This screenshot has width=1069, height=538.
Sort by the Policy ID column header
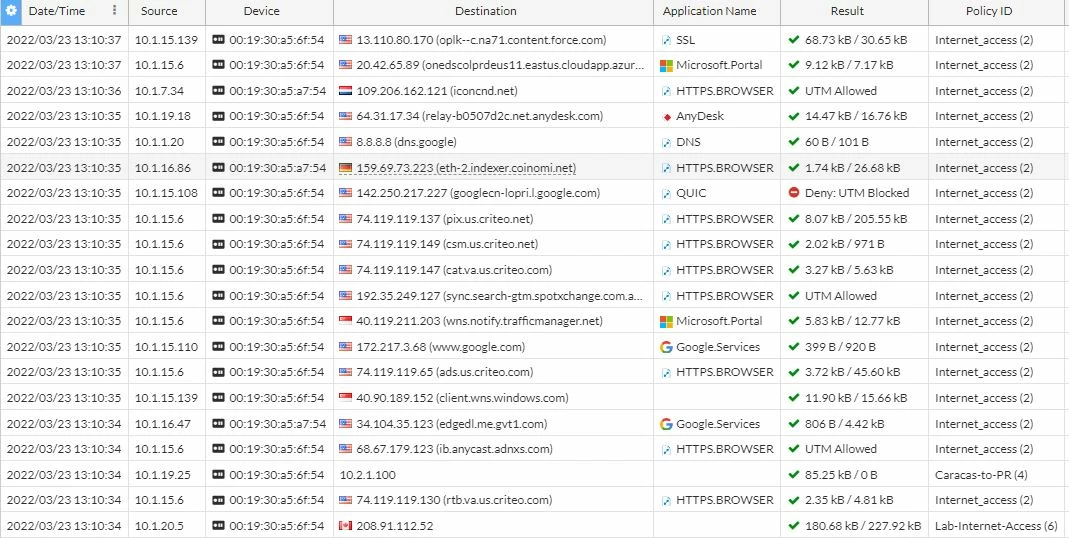(989, 11)
